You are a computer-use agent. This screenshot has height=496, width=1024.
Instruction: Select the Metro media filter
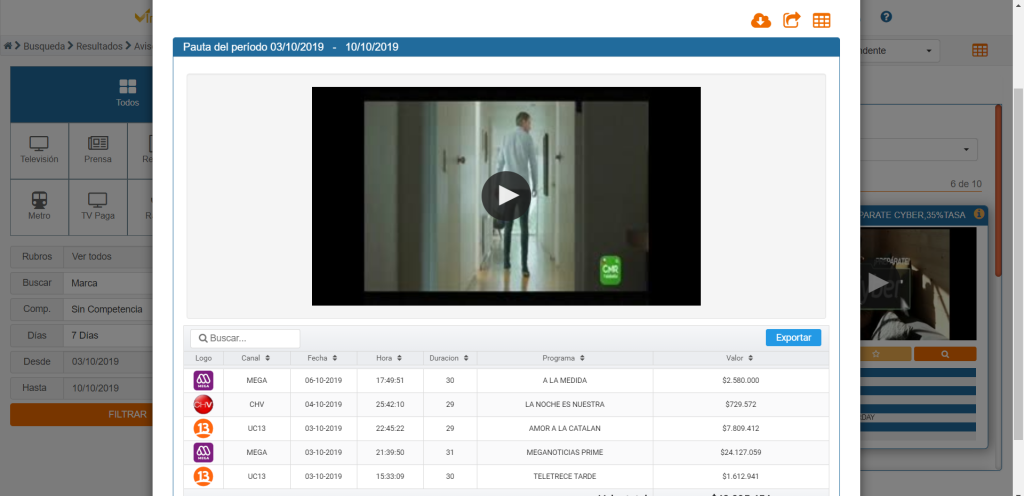click(x=39, y=207)
